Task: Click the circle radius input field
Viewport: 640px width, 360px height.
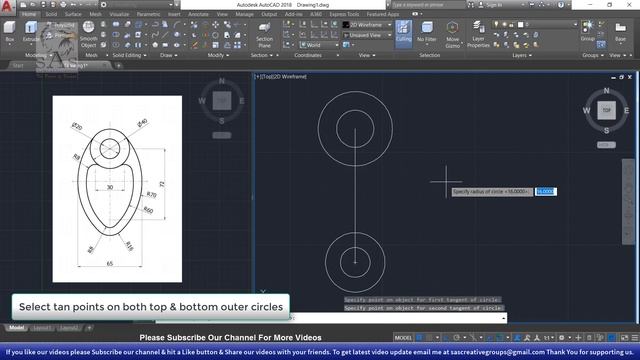Action: click(546, 191)
